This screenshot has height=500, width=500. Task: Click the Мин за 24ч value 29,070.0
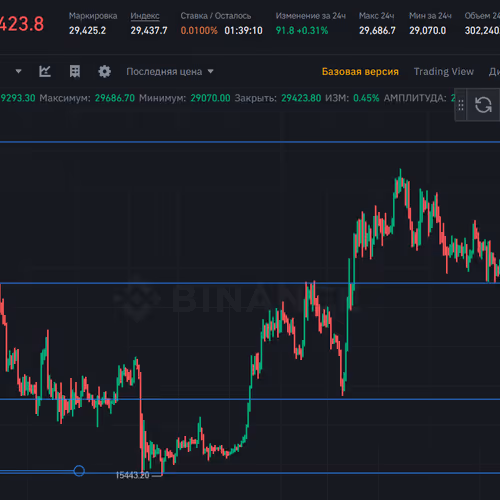tap(428, 31)
